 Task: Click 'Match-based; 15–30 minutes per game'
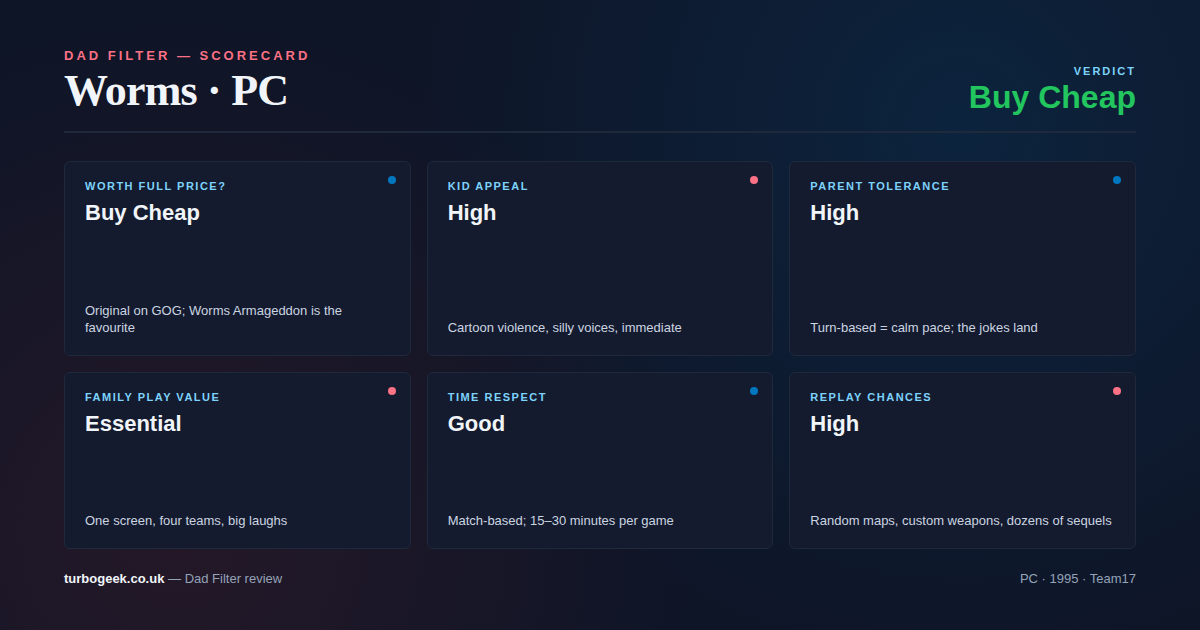[561, 520]
